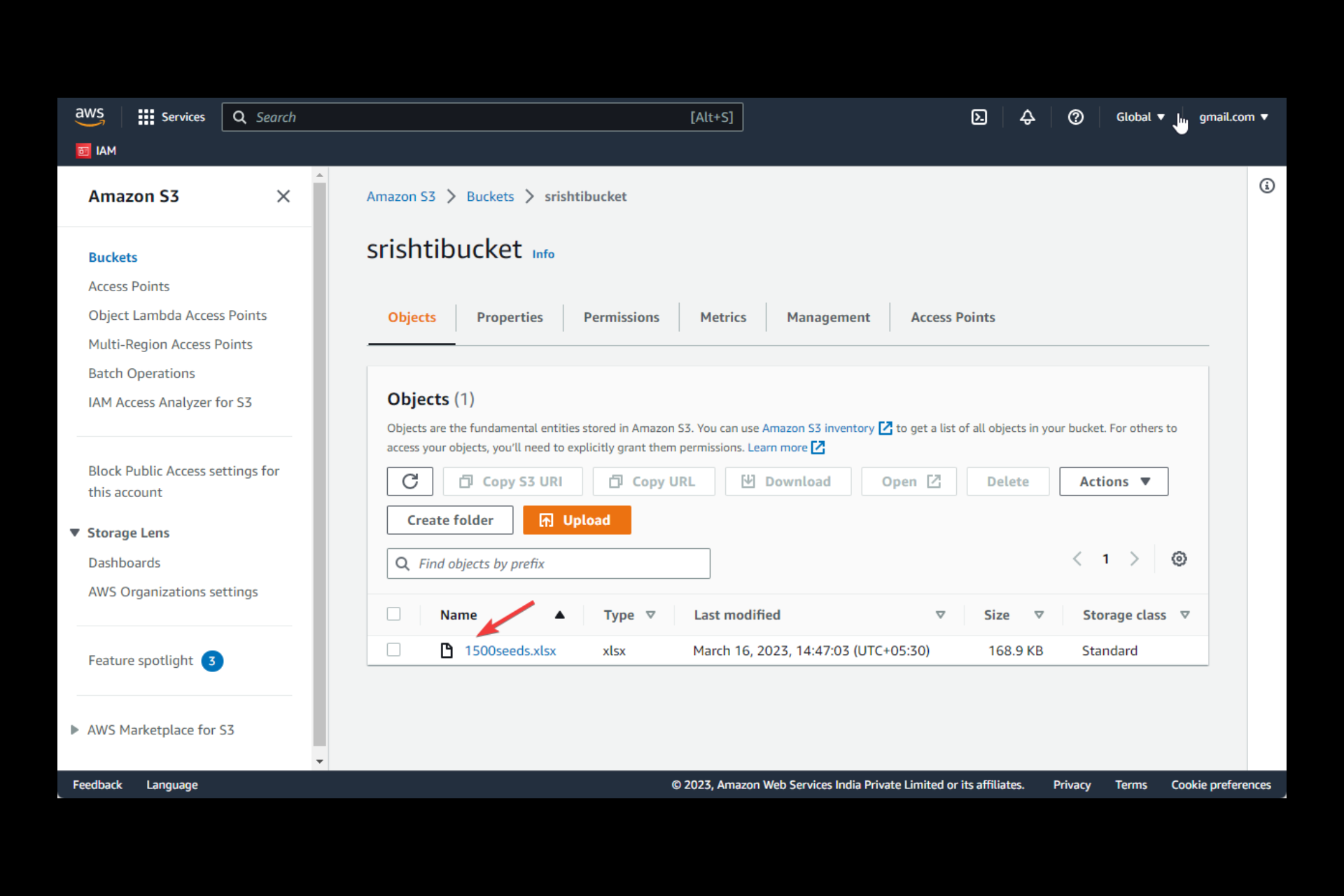Viewport: 1344px width, 896px height.
Task: Refresh the objects list
Action: point(409,482)
